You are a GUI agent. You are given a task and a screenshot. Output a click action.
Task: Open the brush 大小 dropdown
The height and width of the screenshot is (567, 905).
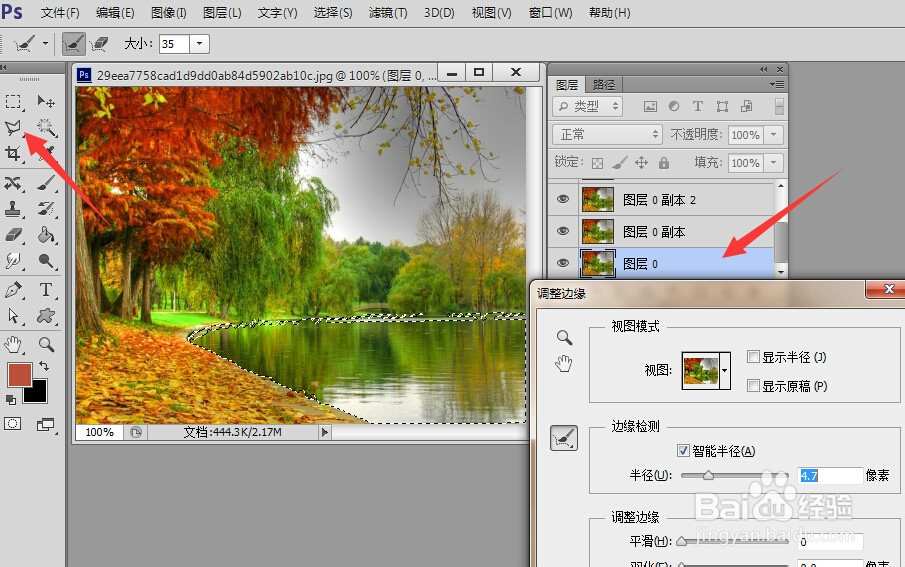pyautogui.click(x=199, y=44)
